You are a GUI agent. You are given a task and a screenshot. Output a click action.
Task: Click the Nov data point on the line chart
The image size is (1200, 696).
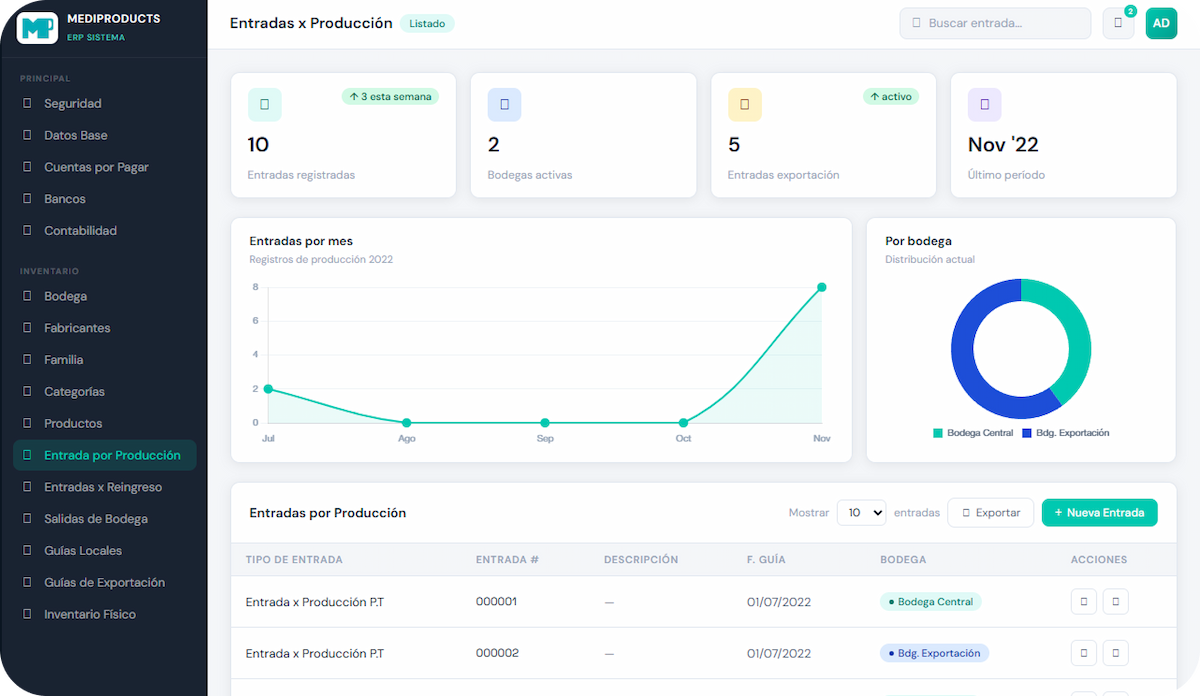point(822,287)
